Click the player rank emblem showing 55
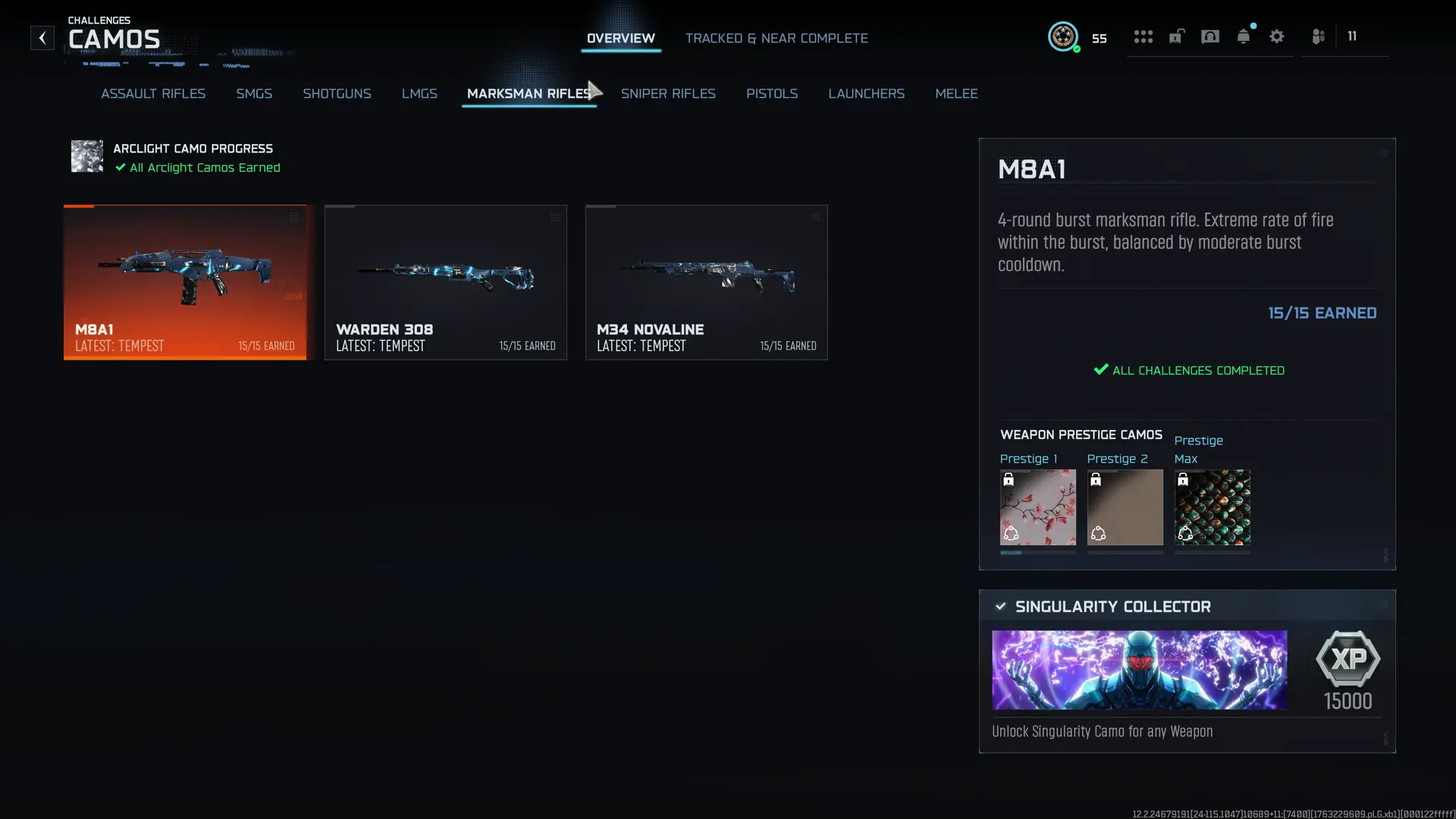1456x819 pixels. (1063, 36)
